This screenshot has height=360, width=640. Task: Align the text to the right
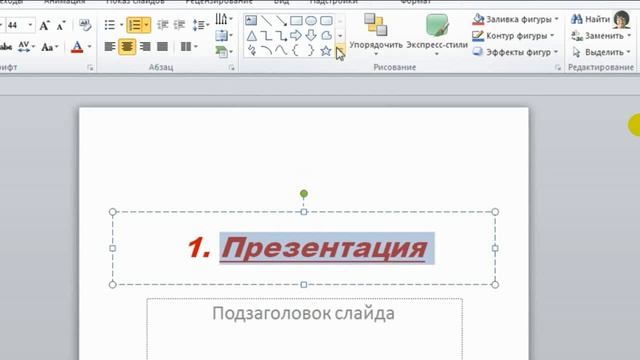coord(145,47)
